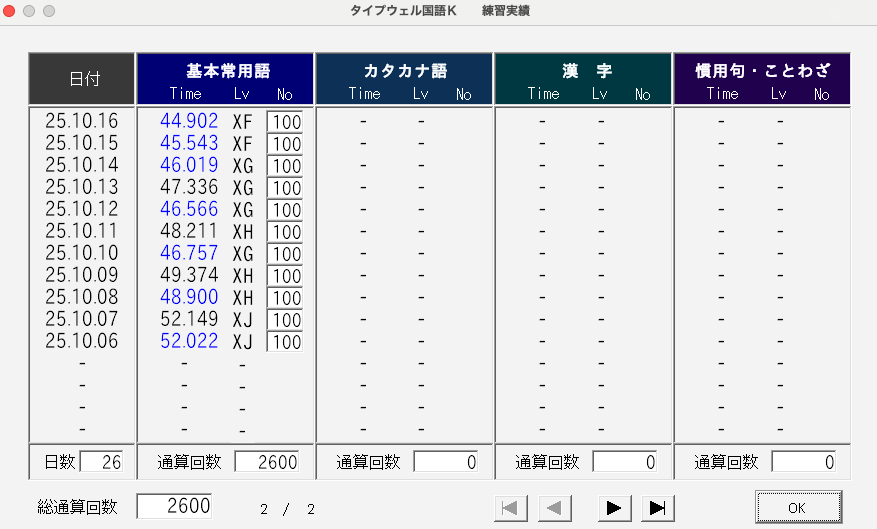Image resolution: width=877 pixels, height=529 pixels.
Task: Click the XF level for 25.10.16
Action: pyautogui.click(x=243, y=122)
